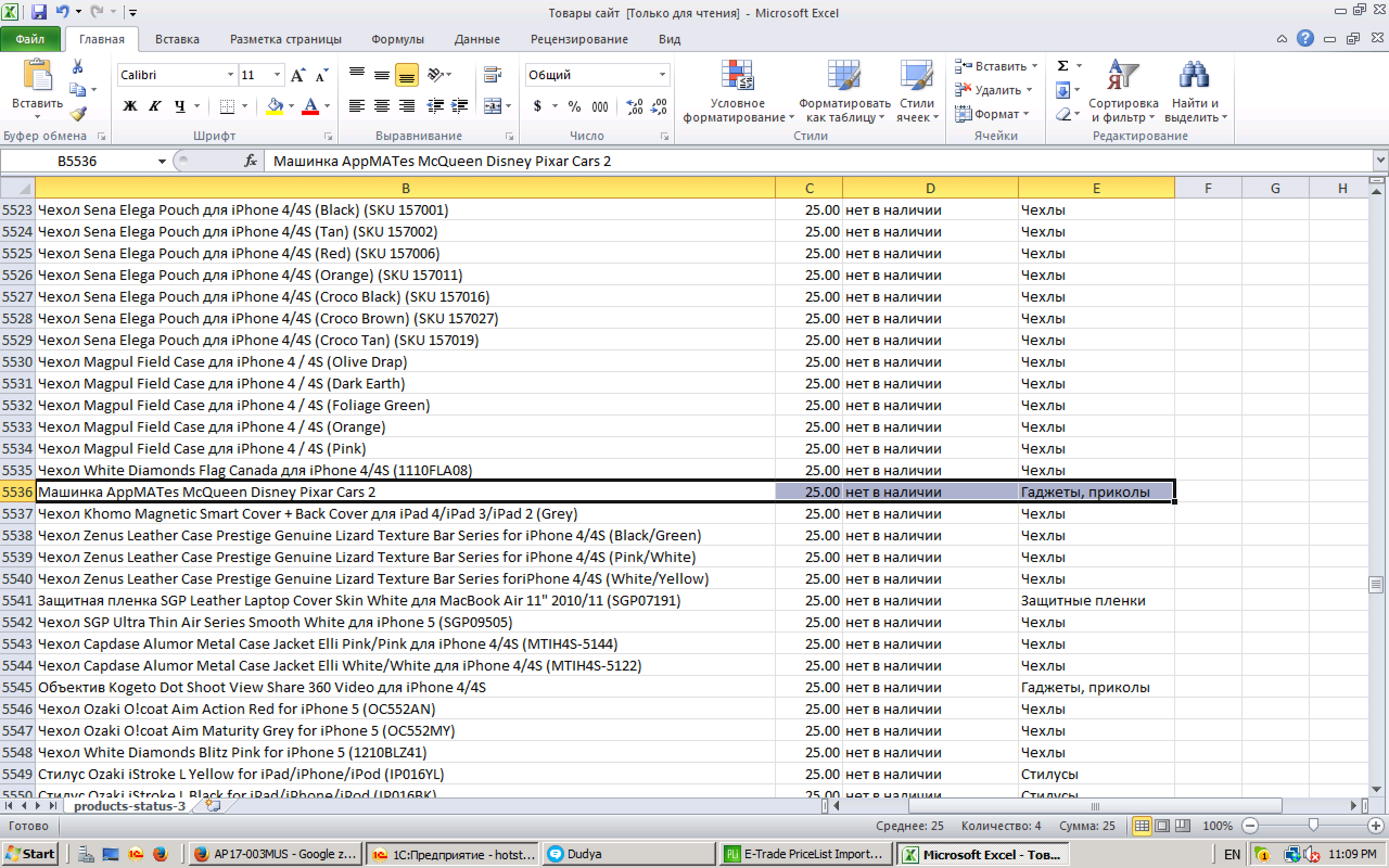This screenshot has width=1389, height=868.
Task: Switch to the Формулы tab
Action: 397,39
